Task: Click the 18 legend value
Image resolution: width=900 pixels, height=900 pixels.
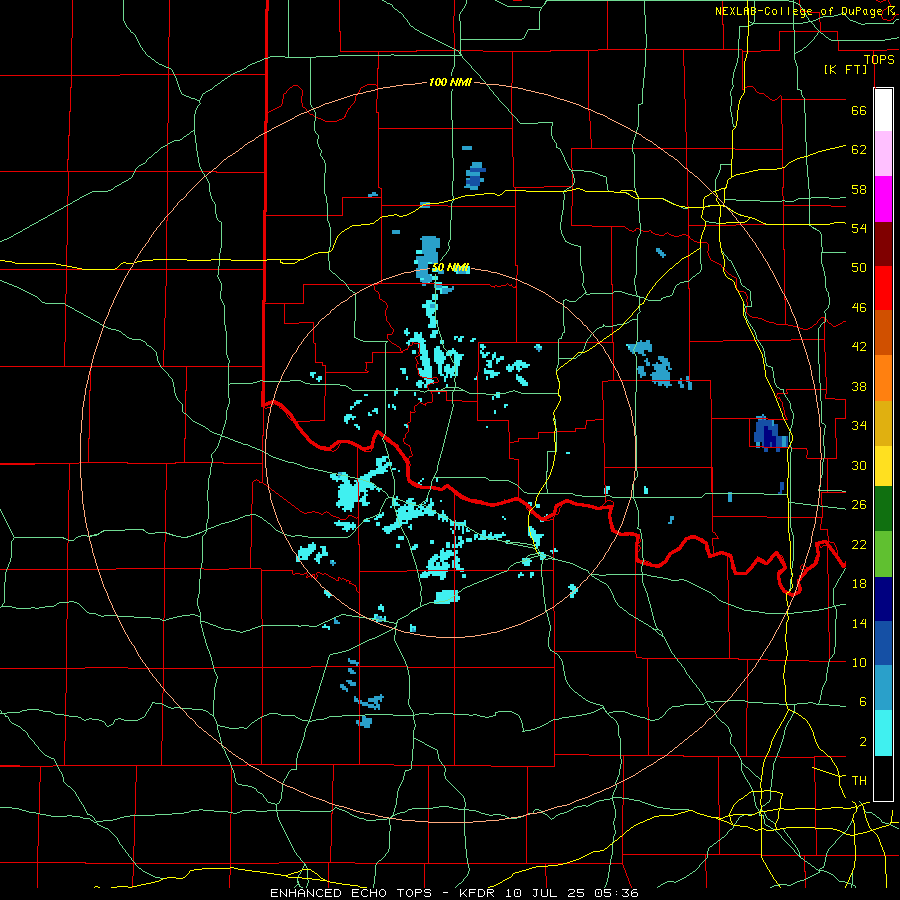Action: coord(859,584)
